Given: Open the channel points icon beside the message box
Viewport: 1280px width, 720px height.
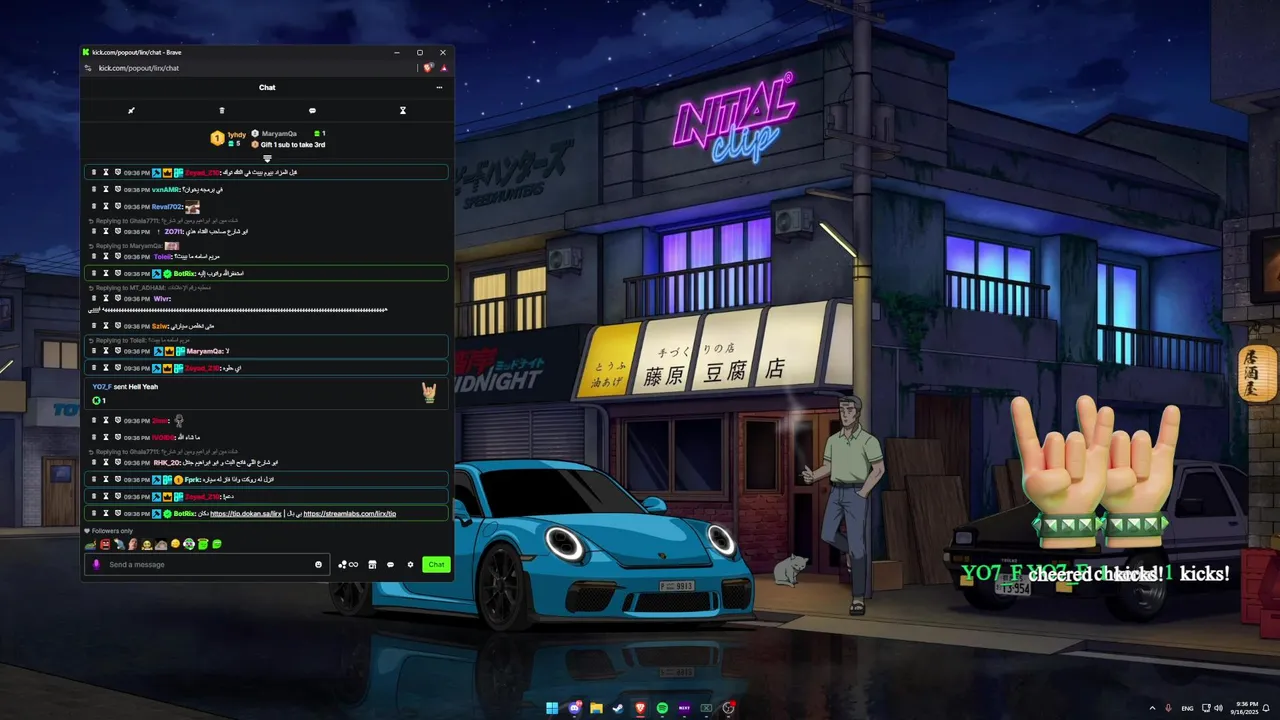Looking at the screenshot, I should coord(348,564).
